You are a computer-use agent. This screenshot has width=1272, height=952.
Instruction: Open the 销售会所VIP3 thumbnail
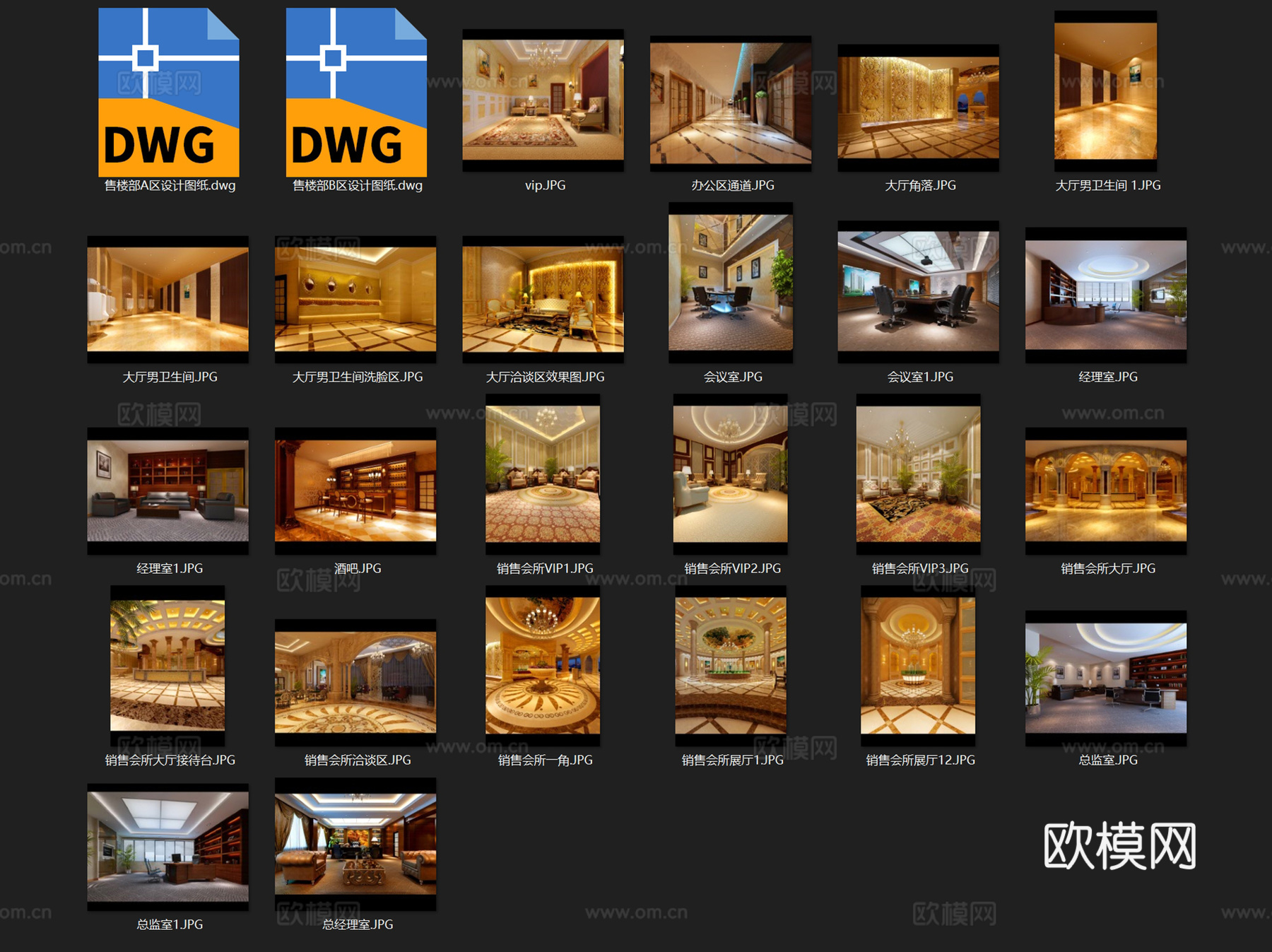coord(918,474)
